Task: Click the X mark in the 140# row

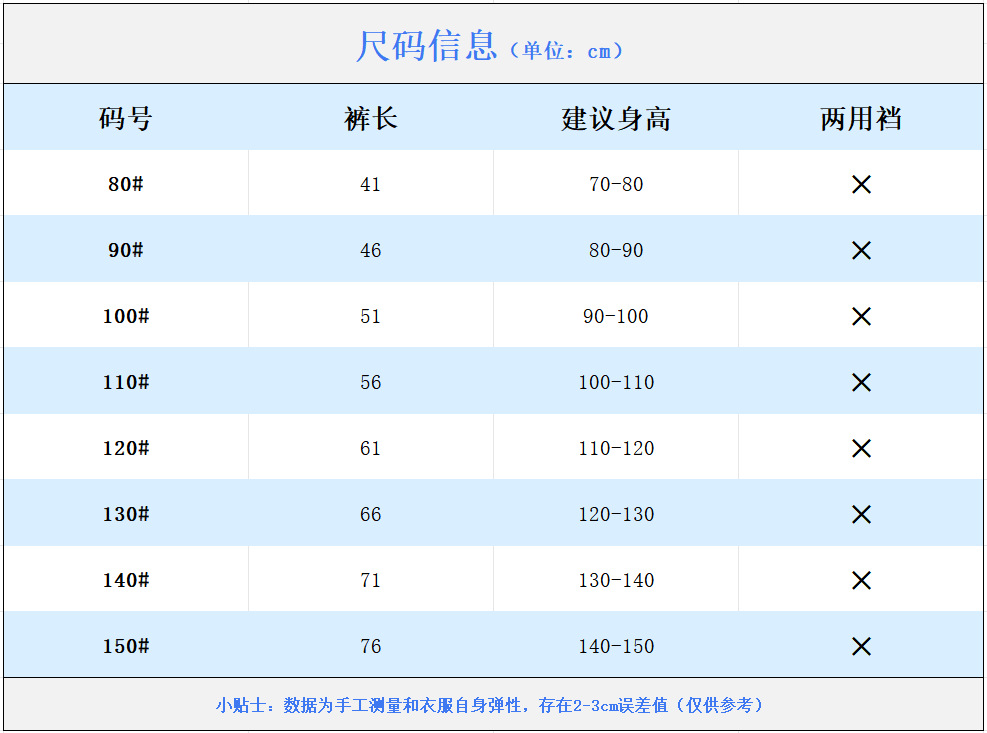Action: tap(861, 580)
